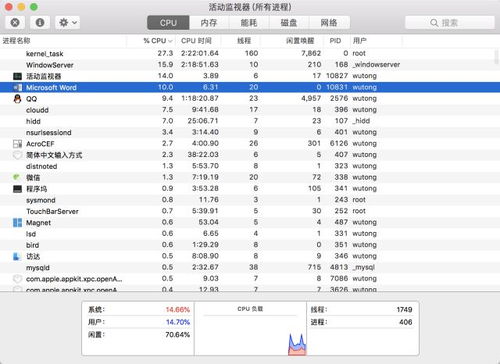The image size is (500, 364).
Task: Switch to the 能耗 tab
Action: (x=249, y=23)
